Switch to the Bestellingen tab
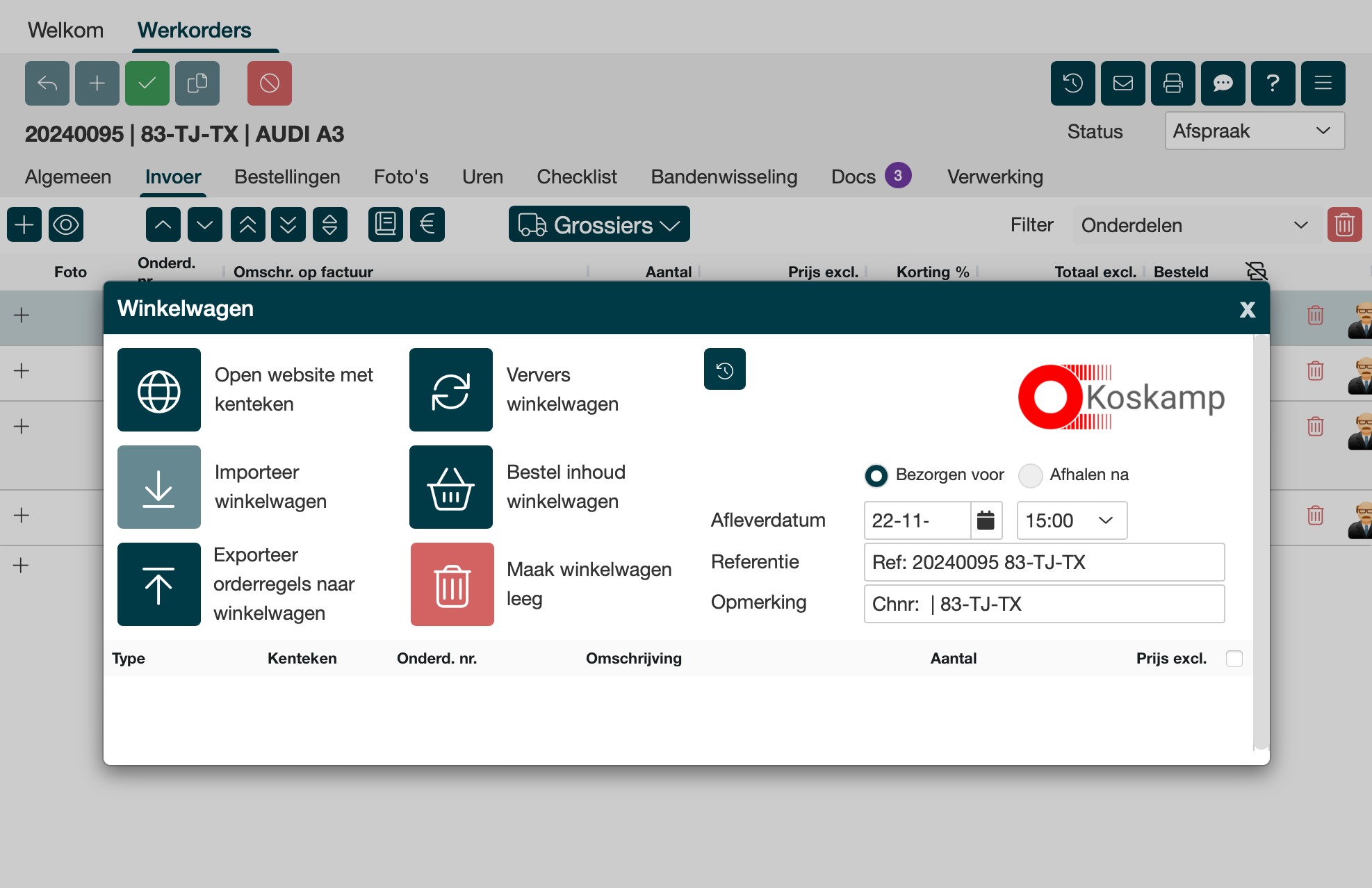This screenshot has width=1372, height=888. (287, 176)
